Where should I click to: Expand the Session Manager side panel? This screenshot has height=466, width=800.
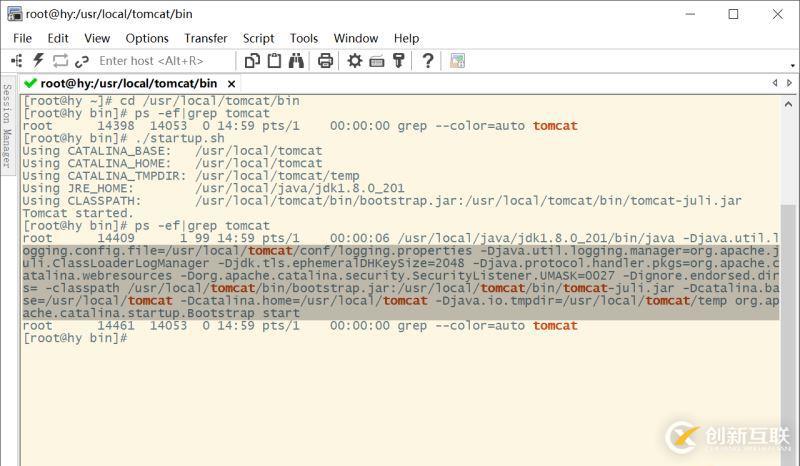(7, 126)
